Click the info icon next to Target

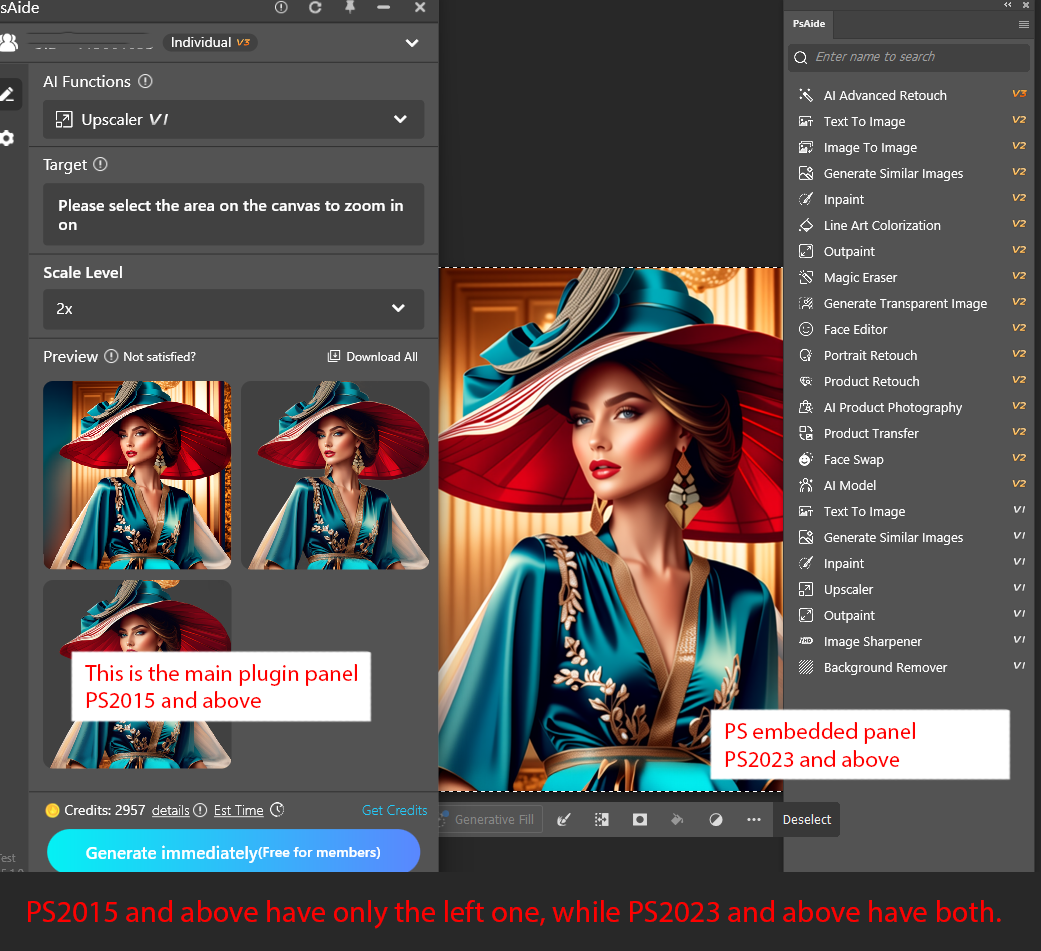point(100,165)
